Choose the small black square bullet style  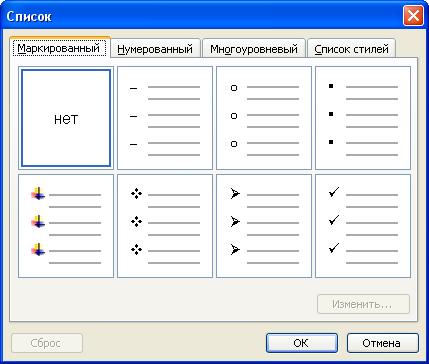(363, 118)
